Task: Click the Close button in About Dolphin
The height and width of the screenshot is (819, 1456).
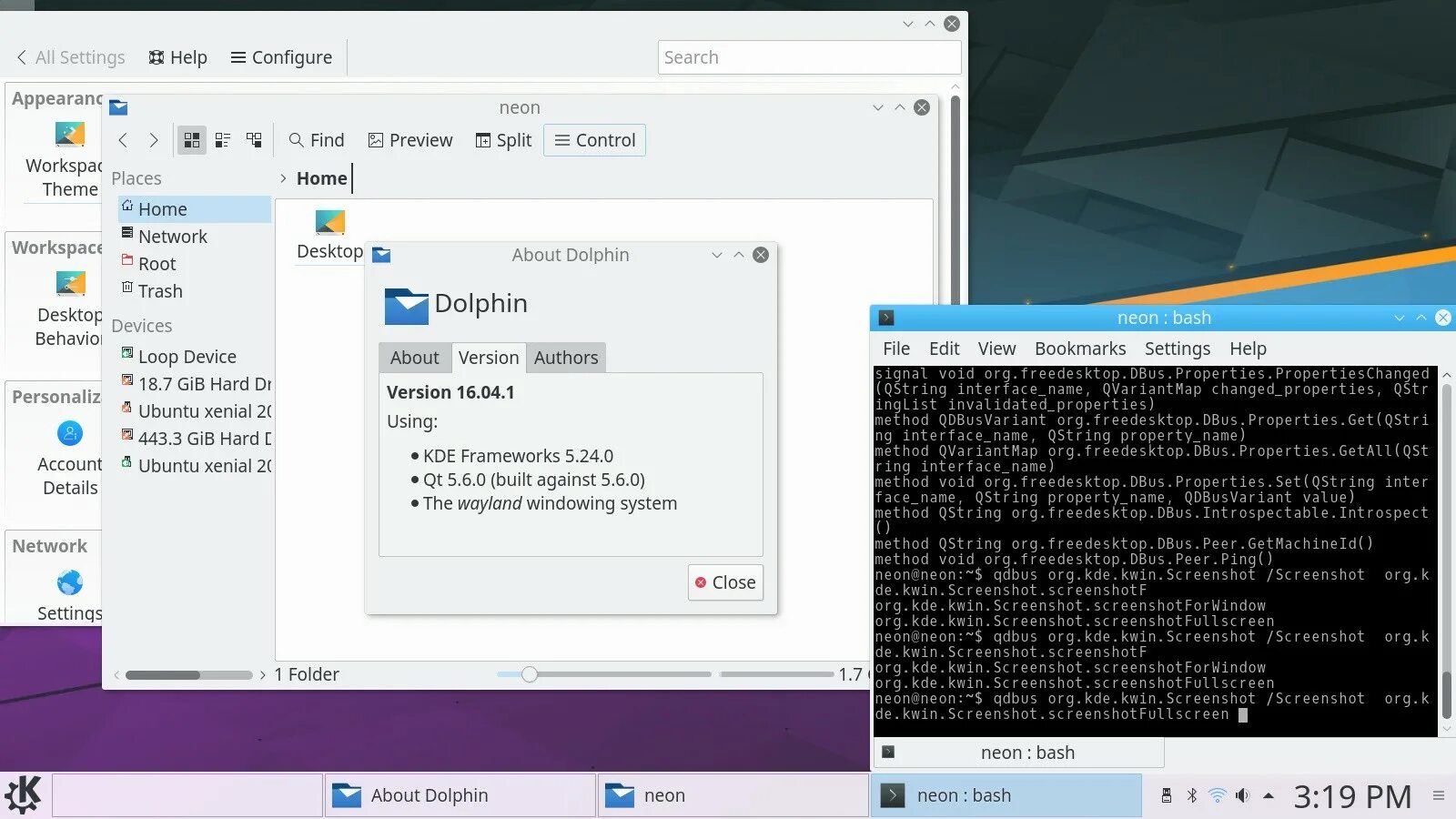Action: click(x=725, y=582)
